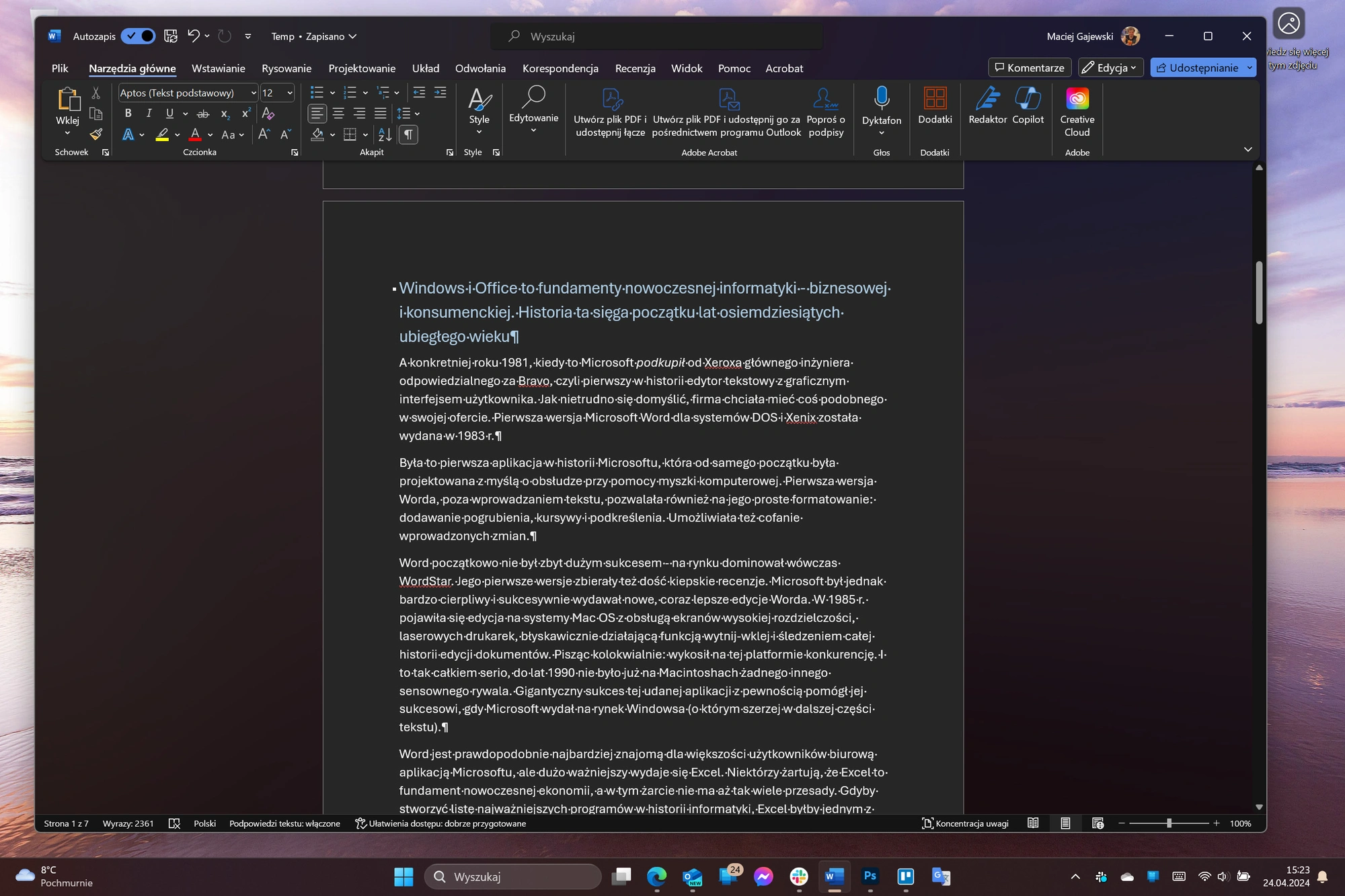Click the Undo arrow icon
This screenshot has width=1345, height=896.
click(x=194, y=36)
